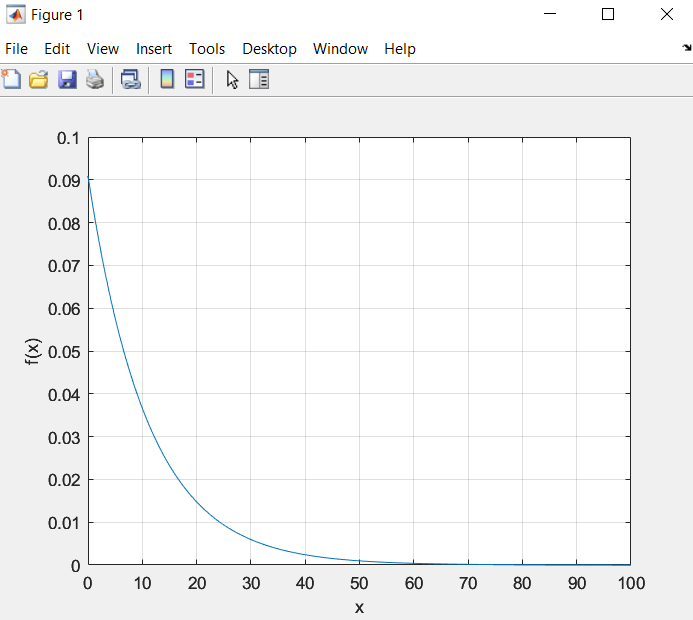Click the New Figure toolbar icon

[x=11, y=80]
